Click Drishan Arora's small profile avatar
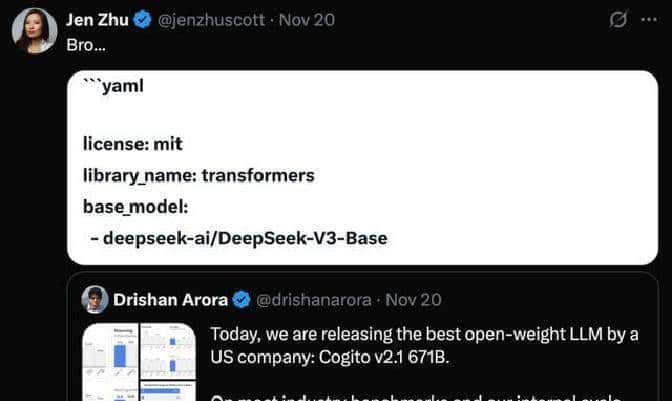Image resolution: width=672 pixels, height=401 pixels. tap(96, 299)
